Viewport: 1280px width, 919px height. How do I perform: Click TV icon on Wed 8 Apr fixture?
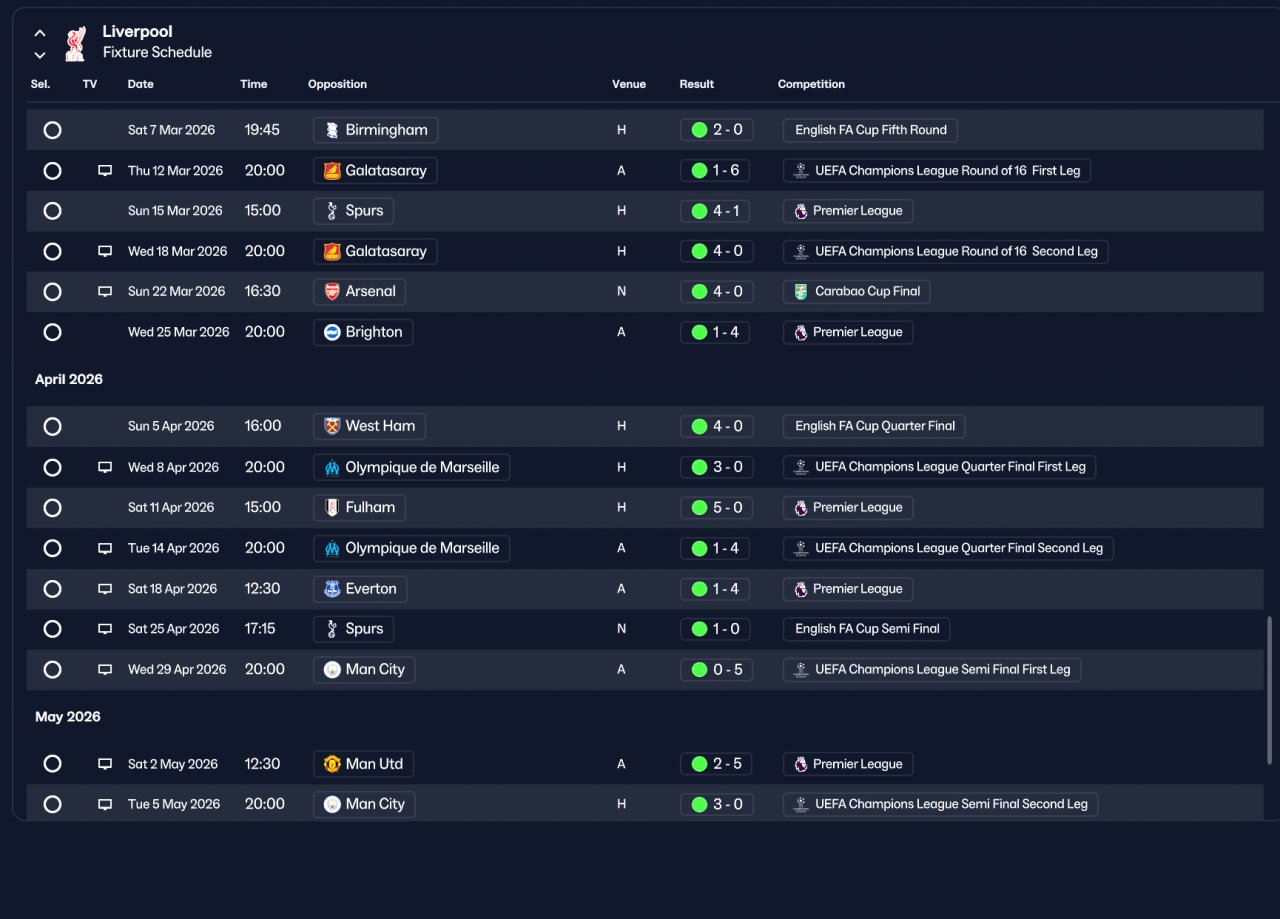[x=105, y=468]
